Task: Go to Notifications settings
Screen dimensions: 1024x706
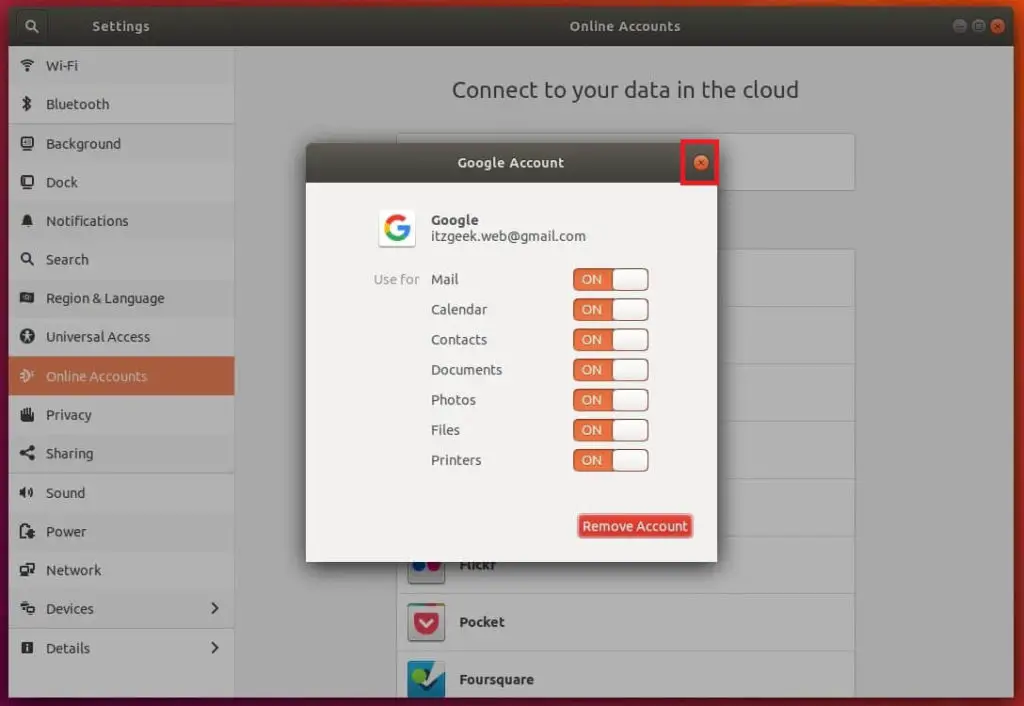Action: click(x=121, y=220)
